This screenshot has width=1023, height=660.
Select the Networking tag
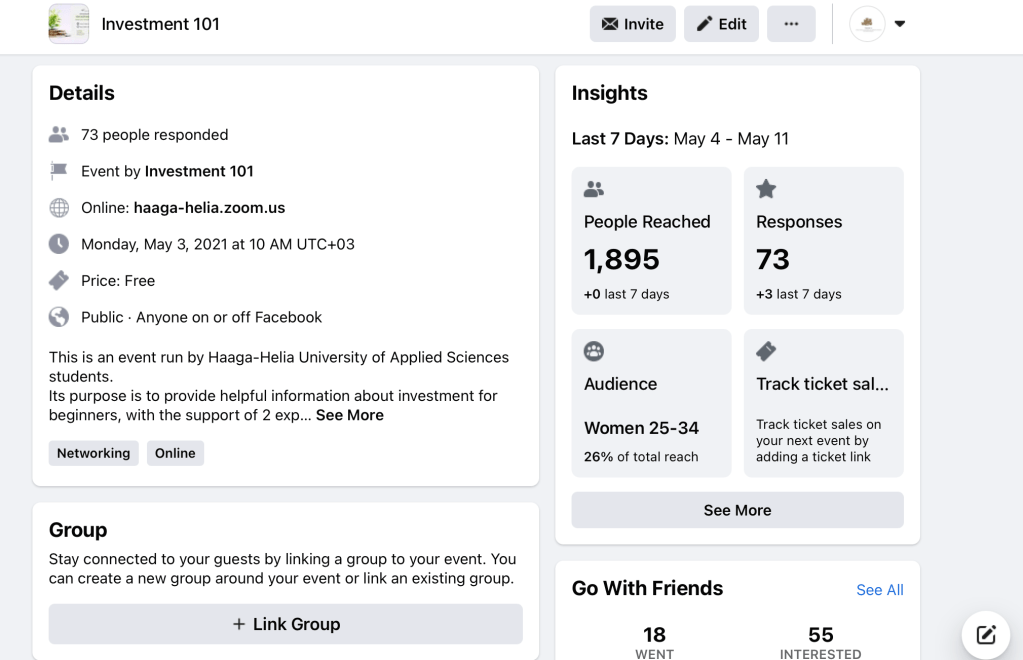93,453
